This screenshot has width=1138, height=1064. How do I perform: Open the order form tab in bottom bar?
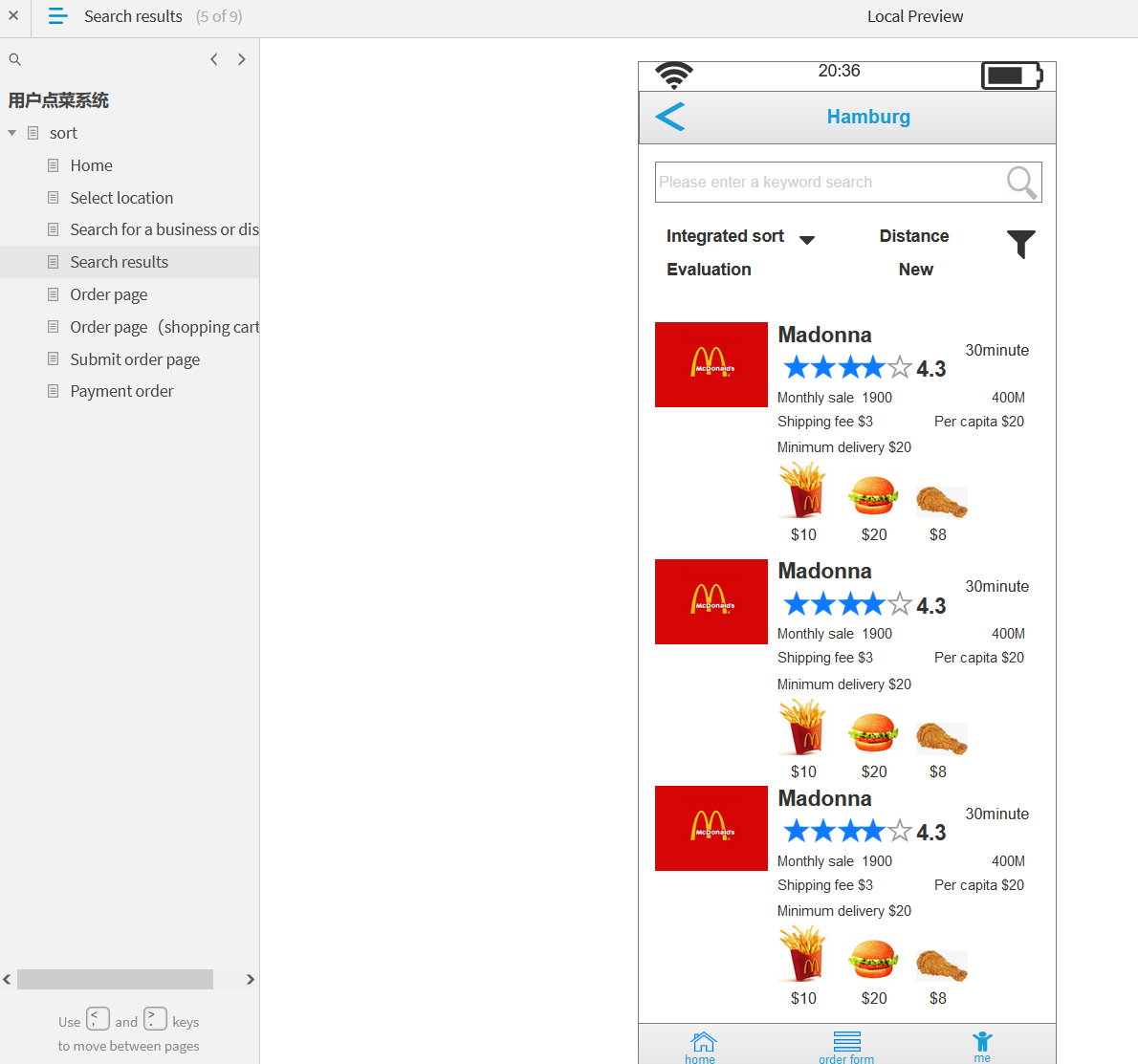[x=846, y=1048]
